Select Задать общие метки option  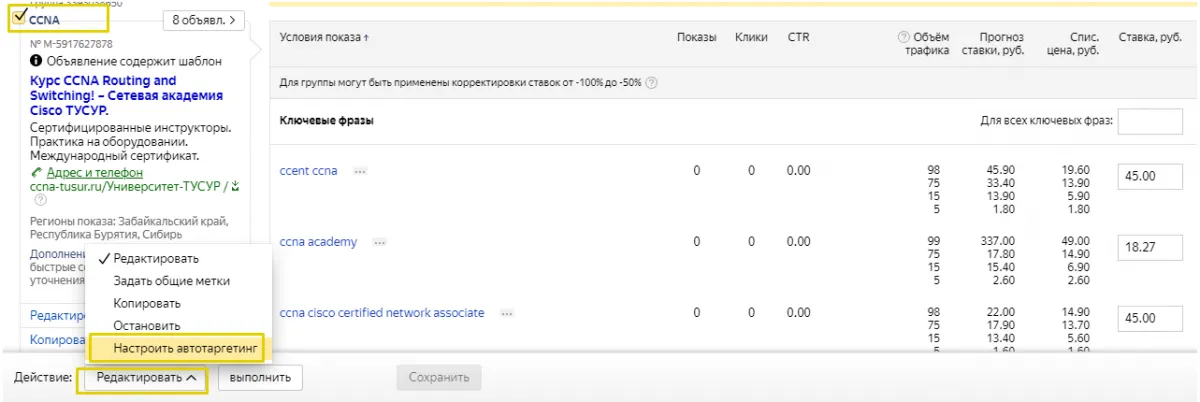tap(171, 281)
